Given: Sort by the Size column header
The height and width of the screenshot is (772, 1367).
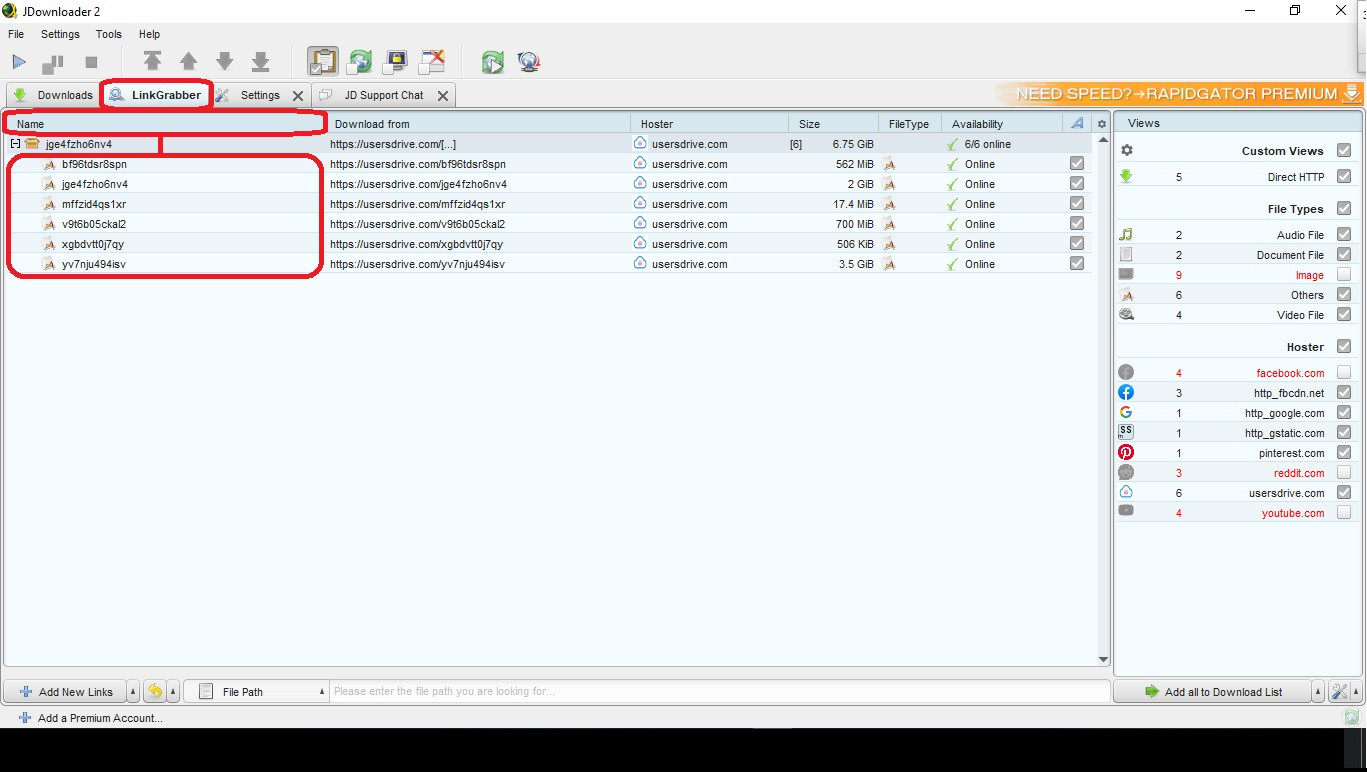Looking at the screenshot, I should (x=833, y=124).
